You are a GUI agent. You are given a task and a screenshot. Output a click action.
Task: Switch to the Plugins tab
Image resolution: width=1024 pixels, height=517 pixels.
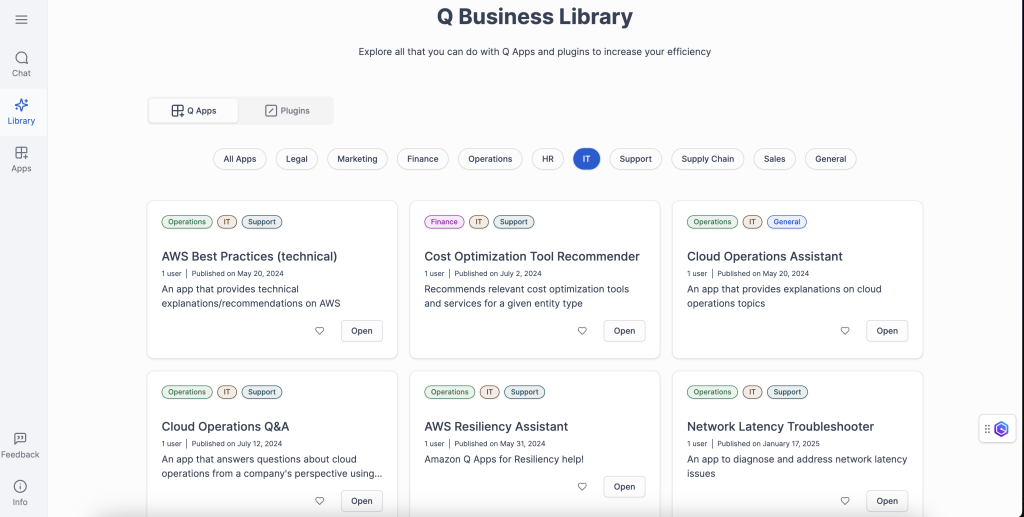[x=287, y=111]
